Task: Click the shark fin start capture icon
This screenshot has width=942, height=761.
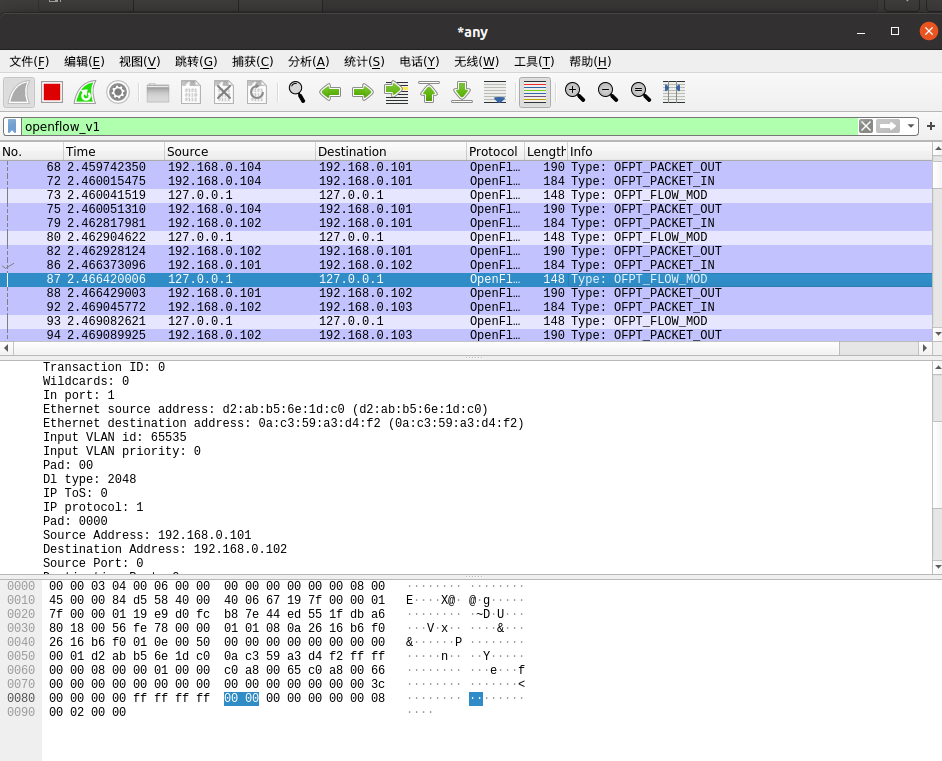Action: pos(19,92)
